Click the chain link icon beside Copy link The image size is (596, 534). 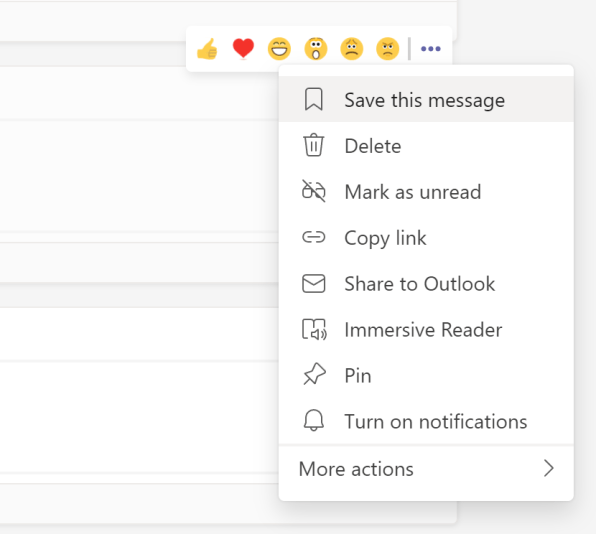click(314, 238)
